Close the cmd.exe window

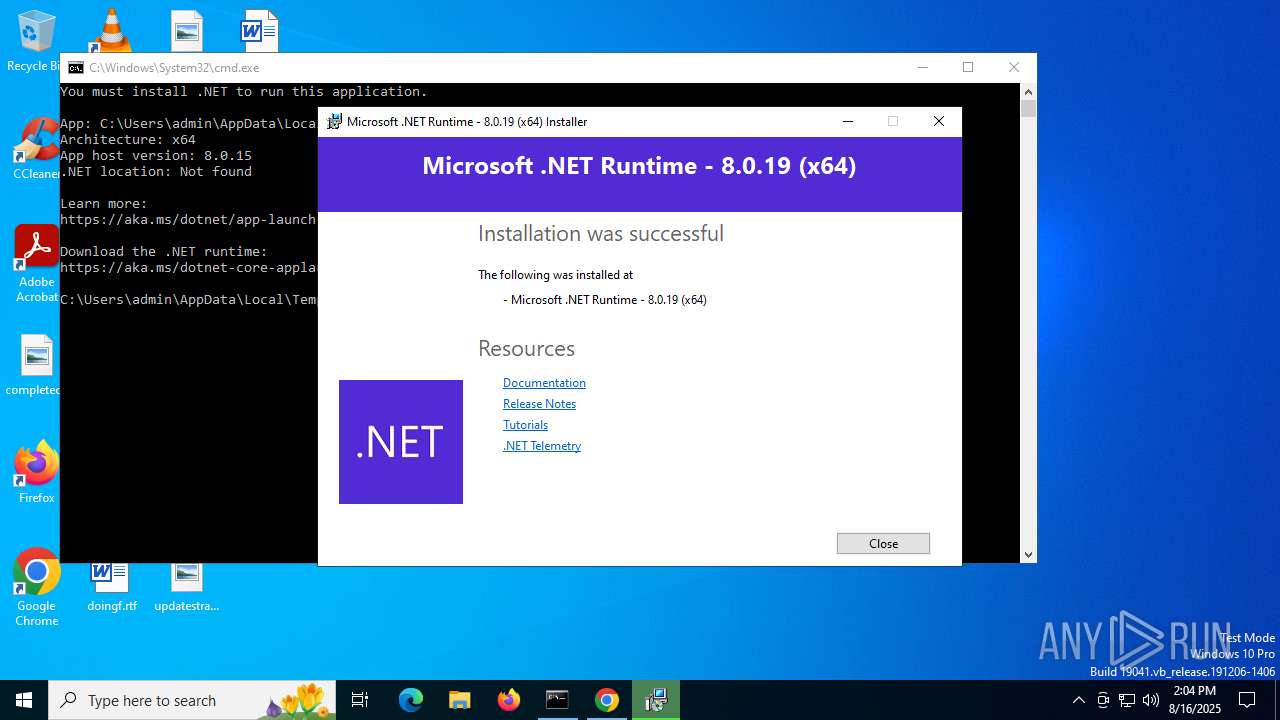coord(1014,67)
